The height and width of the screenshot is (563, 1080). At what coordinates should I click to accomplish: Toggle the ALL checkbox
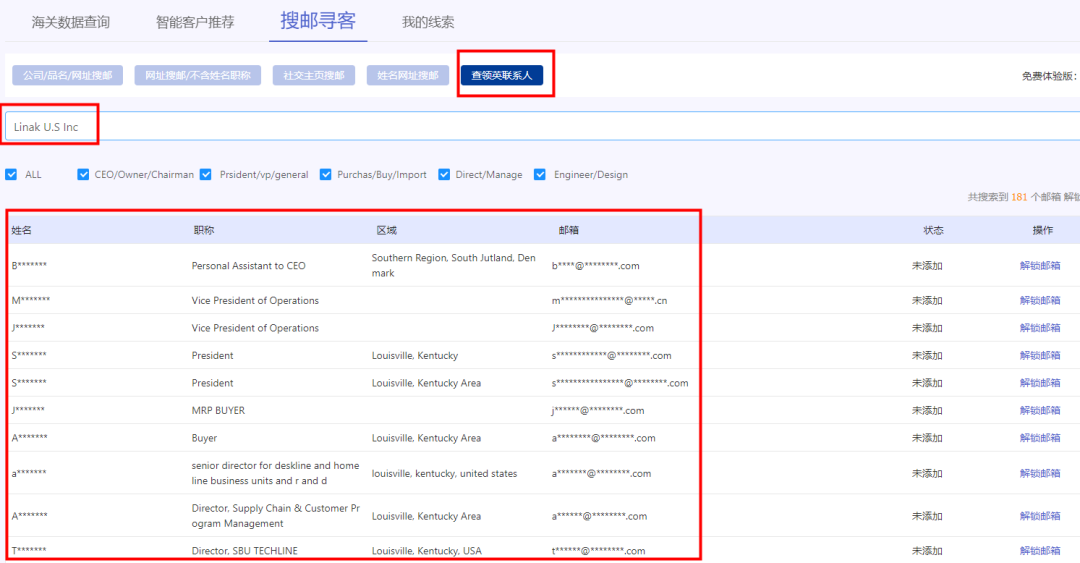tap(12, 174)
